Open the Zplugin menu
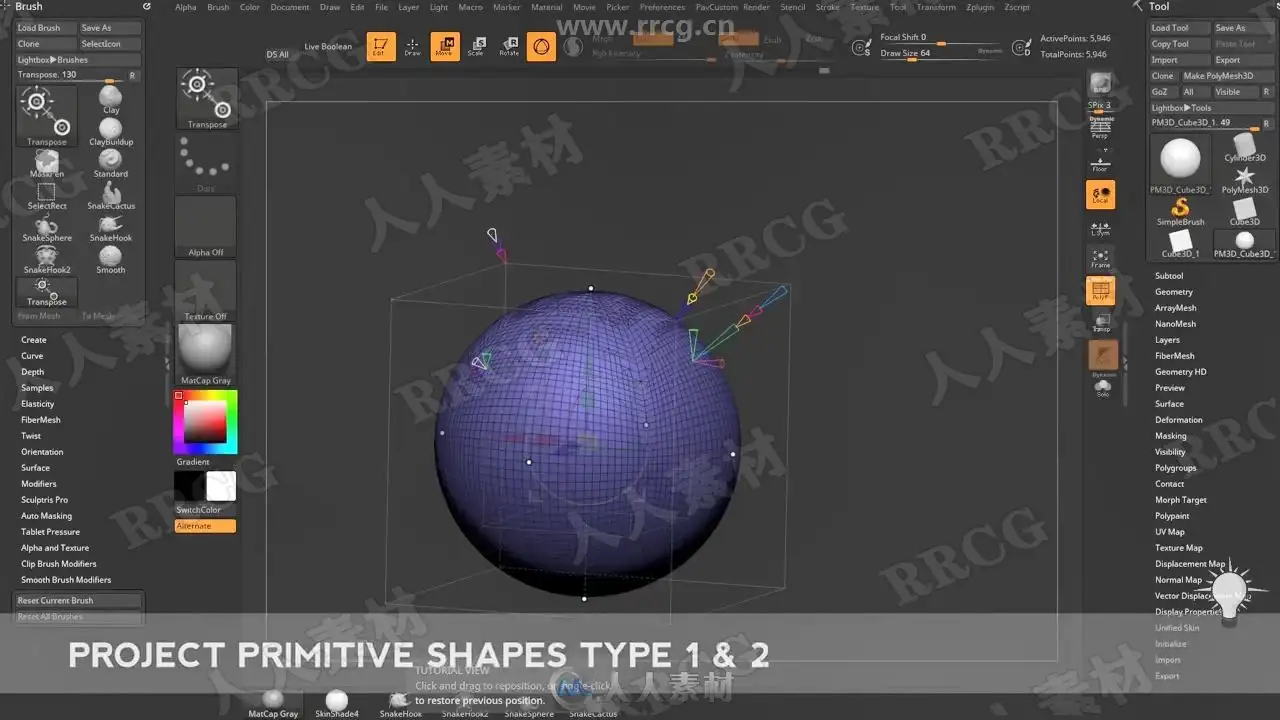Screen dimensions: 1280x720 pos(981,7)
